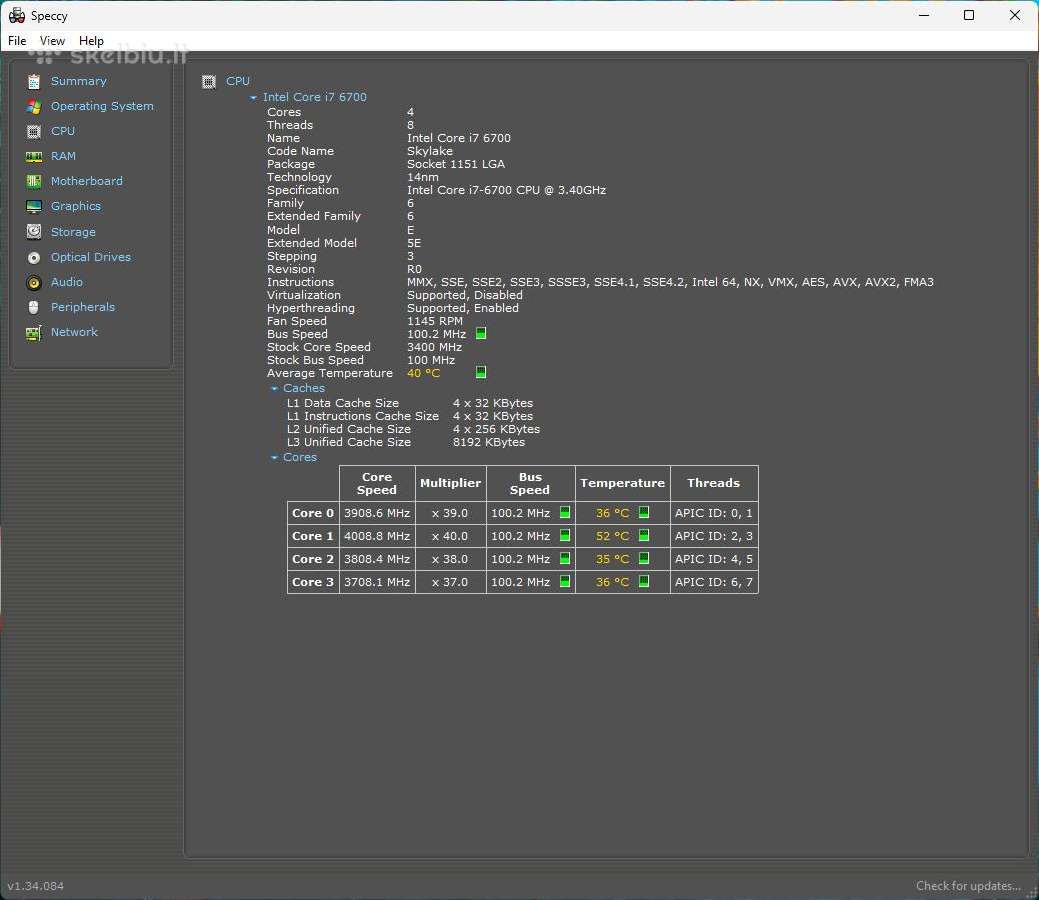Click the Multiplier column header

tap(451, 483)
